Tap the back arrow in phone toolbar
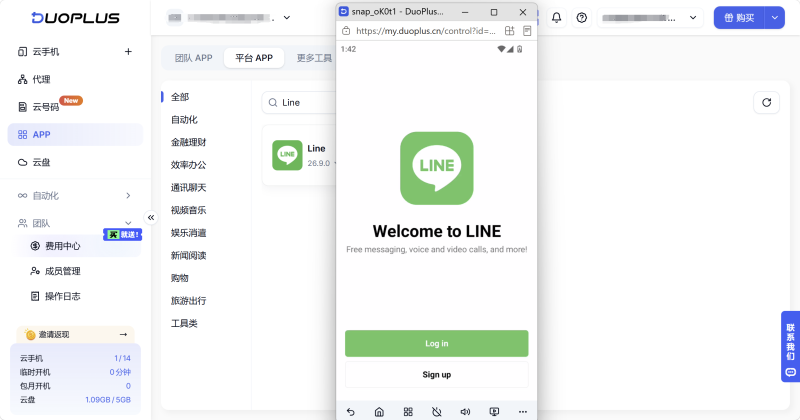Viewport: 800px width, 420px height. (351, 412)
